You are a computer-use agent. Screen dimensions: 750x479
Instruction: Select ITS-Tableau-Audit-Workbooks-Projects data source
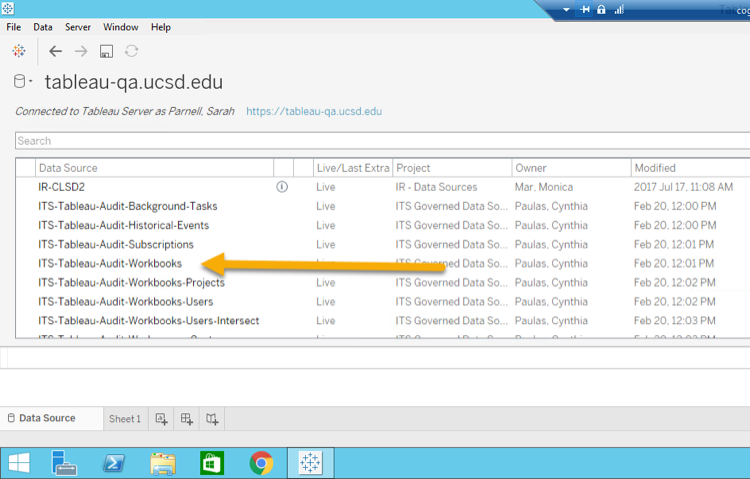click(131, 283)
